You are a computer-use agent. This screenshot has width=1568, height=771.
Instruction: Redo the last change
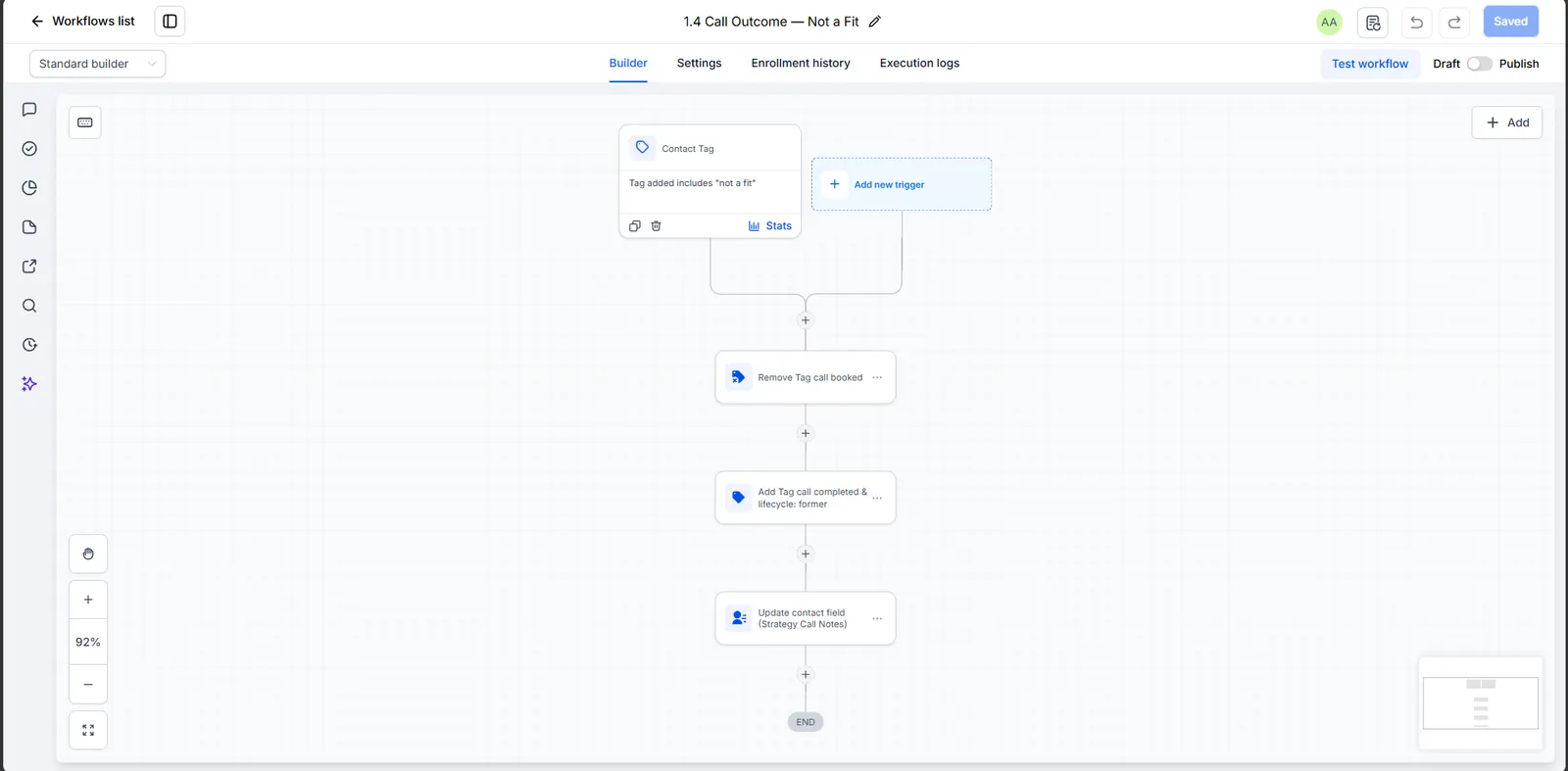coord(1454,22)
